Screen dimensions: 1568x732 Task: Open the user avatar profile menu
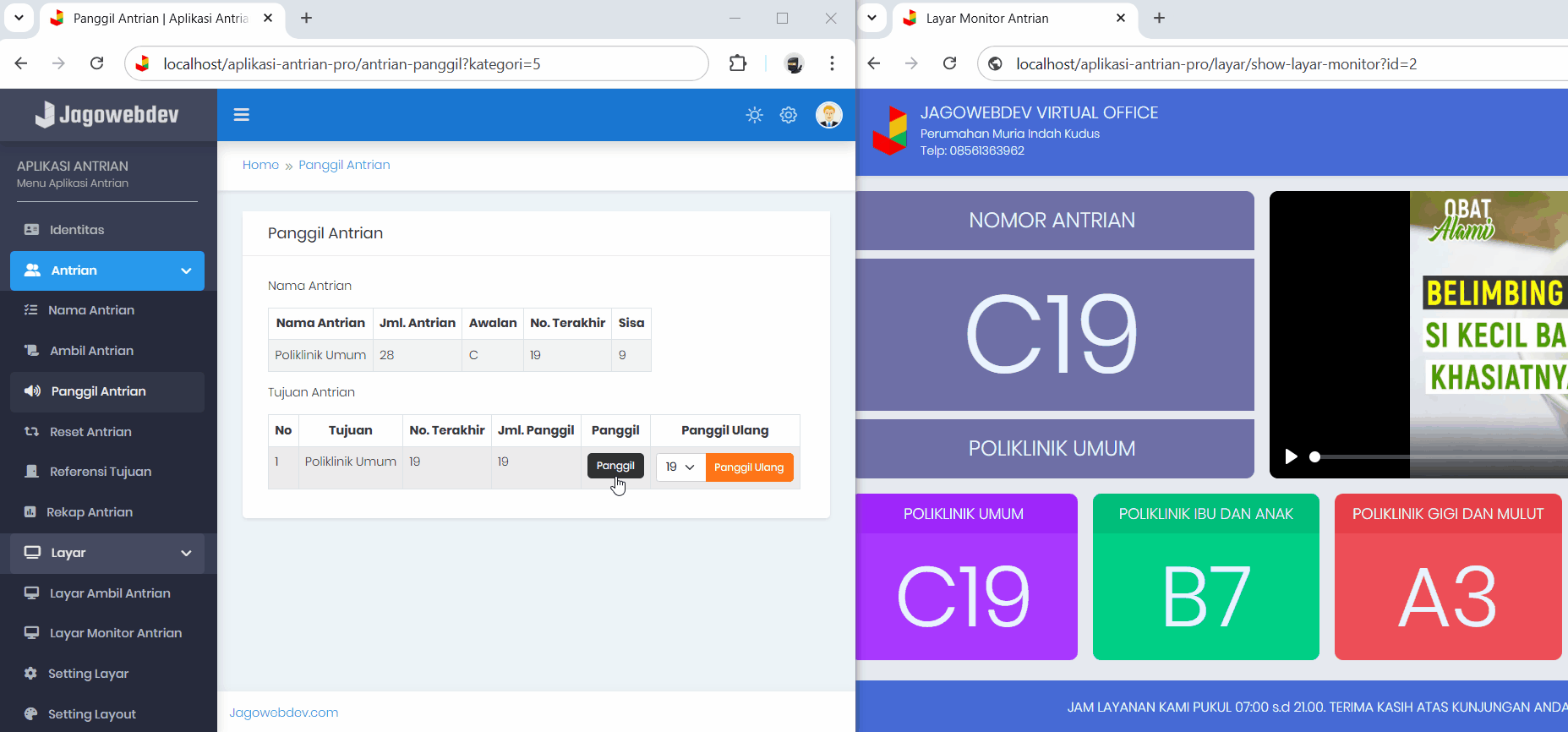828,115
